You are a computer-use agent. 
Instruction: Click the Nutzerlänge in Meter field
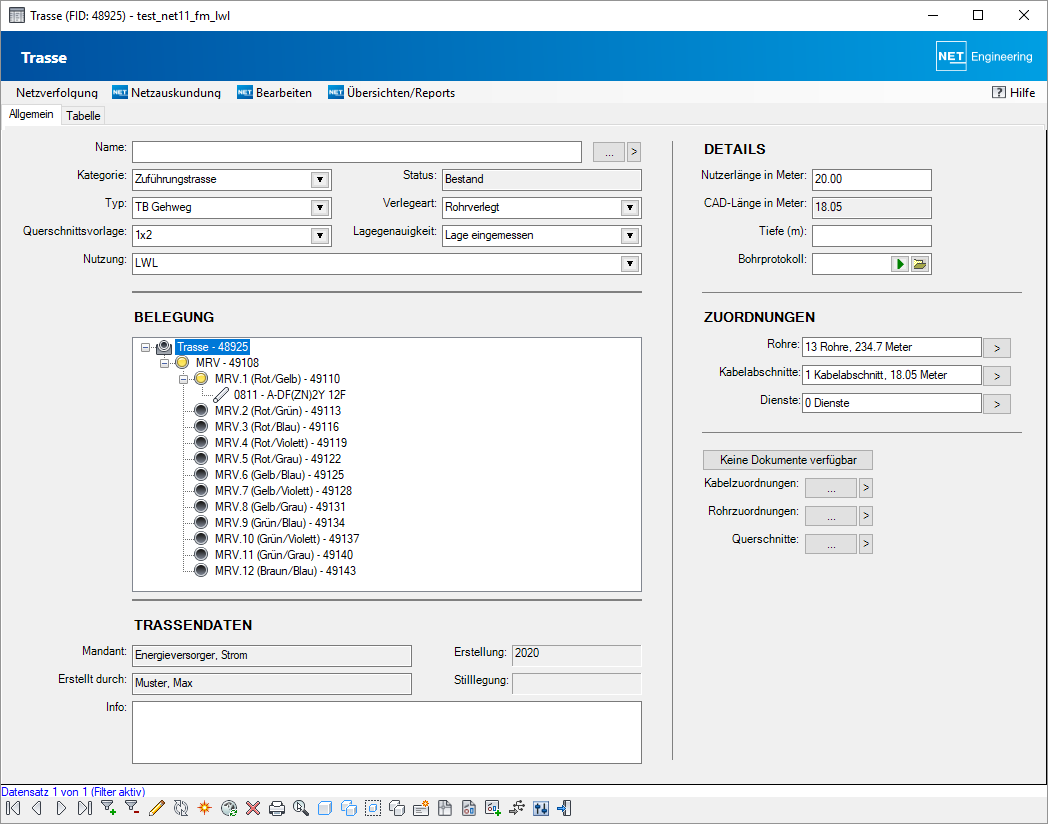[x=872, y=180]
